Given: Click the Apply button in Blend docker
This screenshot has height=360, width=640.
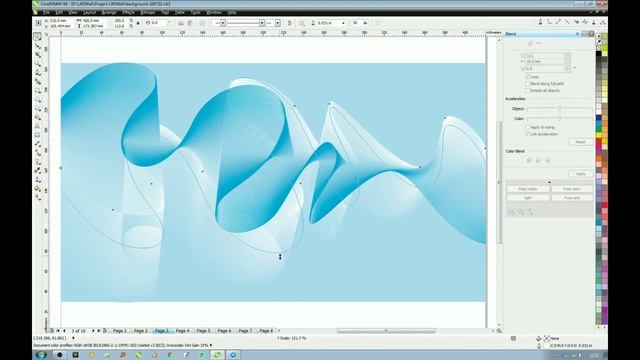Looking at the screenshot, I should tap(580, 174).
